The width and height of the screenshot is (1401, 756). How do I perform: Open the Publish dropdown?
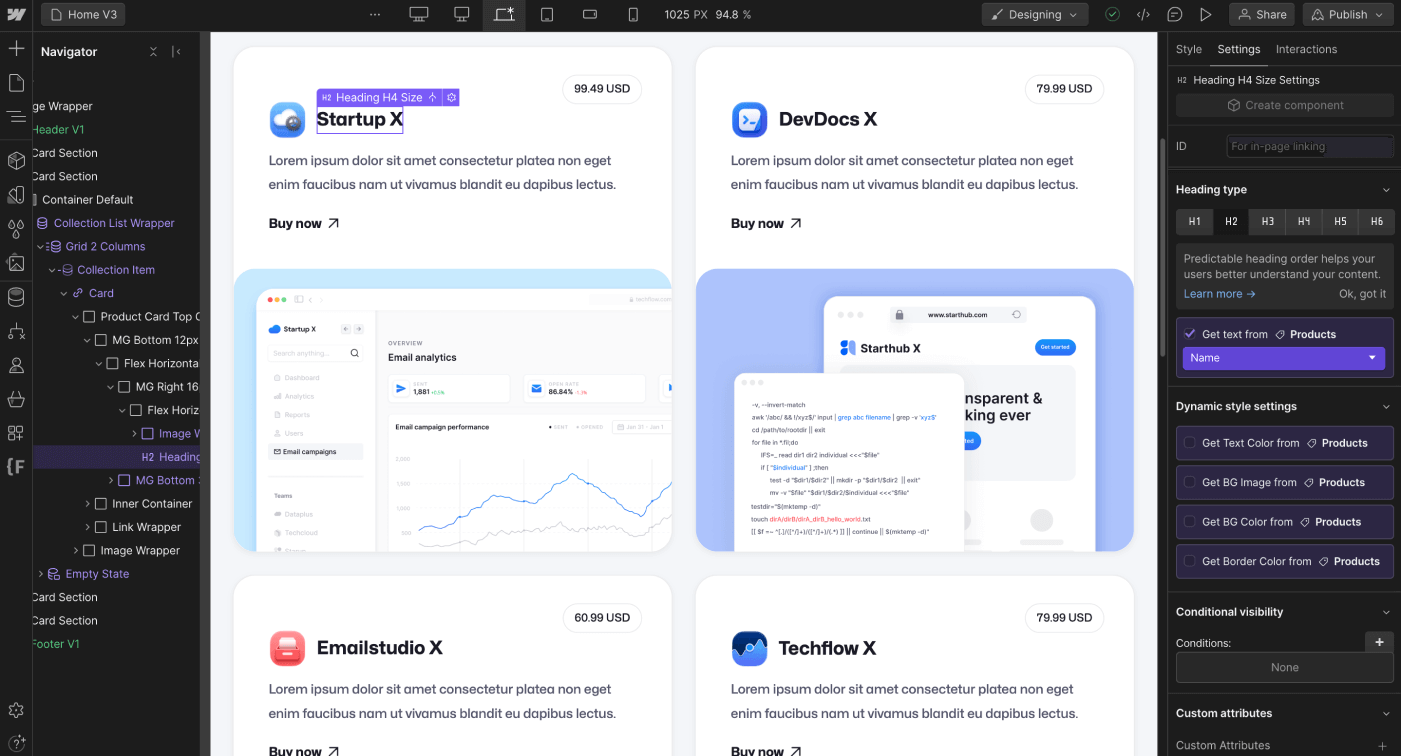[x=1347, y=15]
